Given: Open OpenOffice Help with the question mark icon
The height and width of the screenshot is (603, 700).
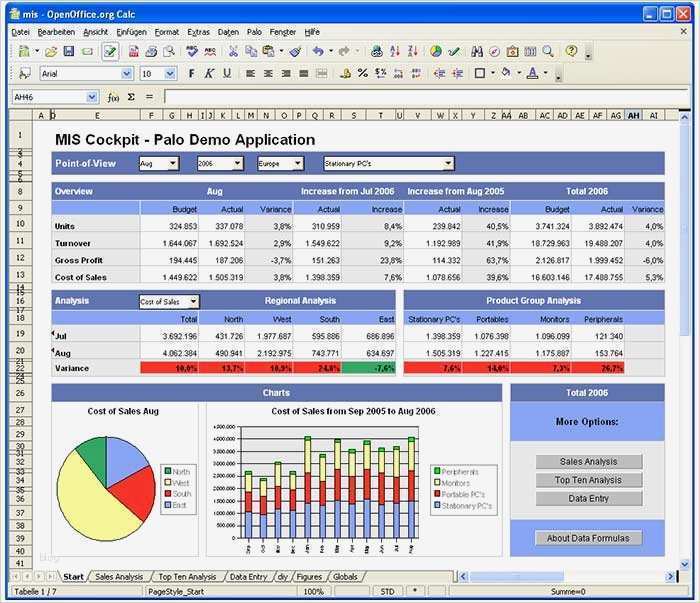Looking at the screenshot, I should click(571, 51).
